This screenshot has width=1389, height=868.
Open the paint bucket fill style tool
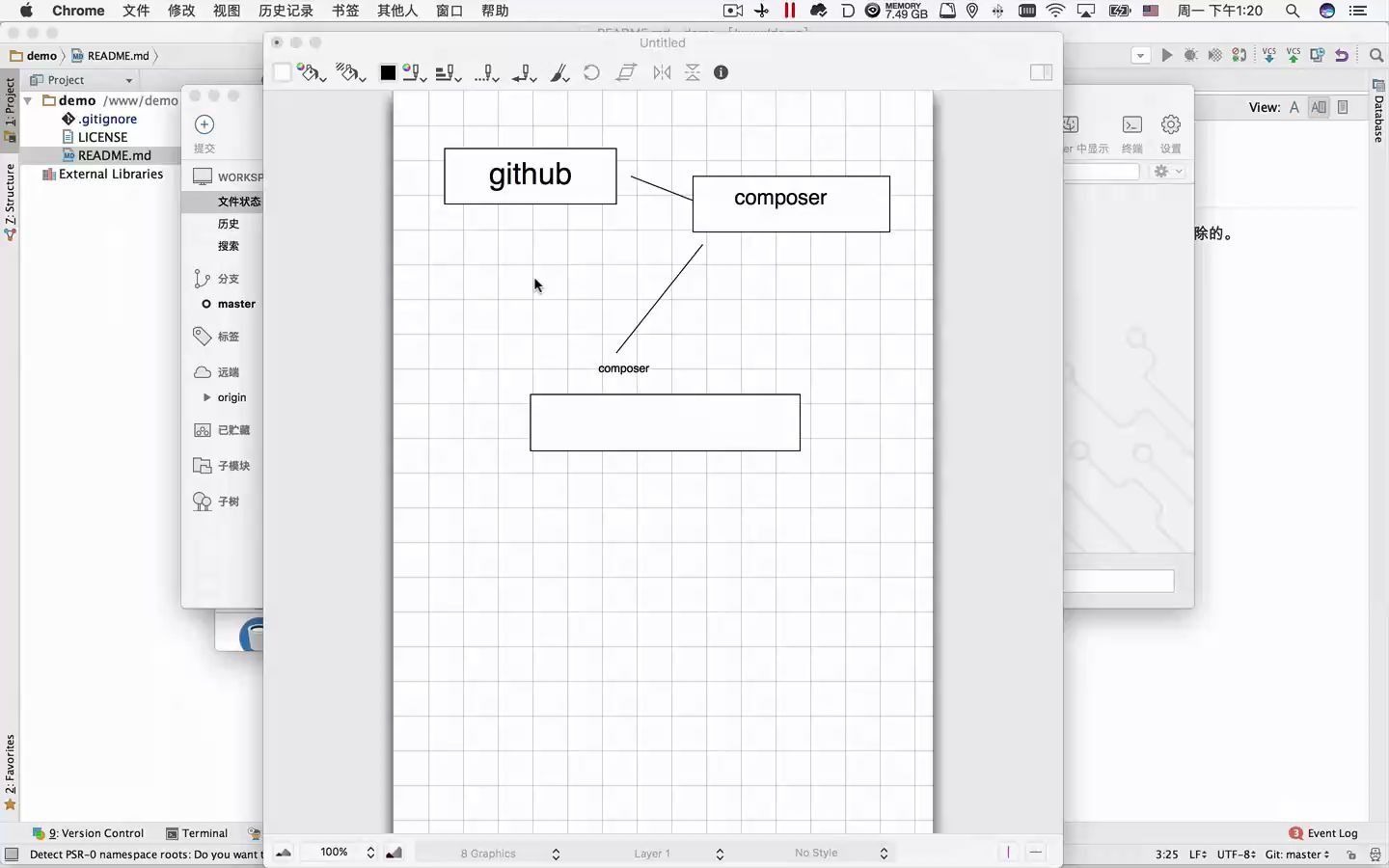tap(311, 72)
